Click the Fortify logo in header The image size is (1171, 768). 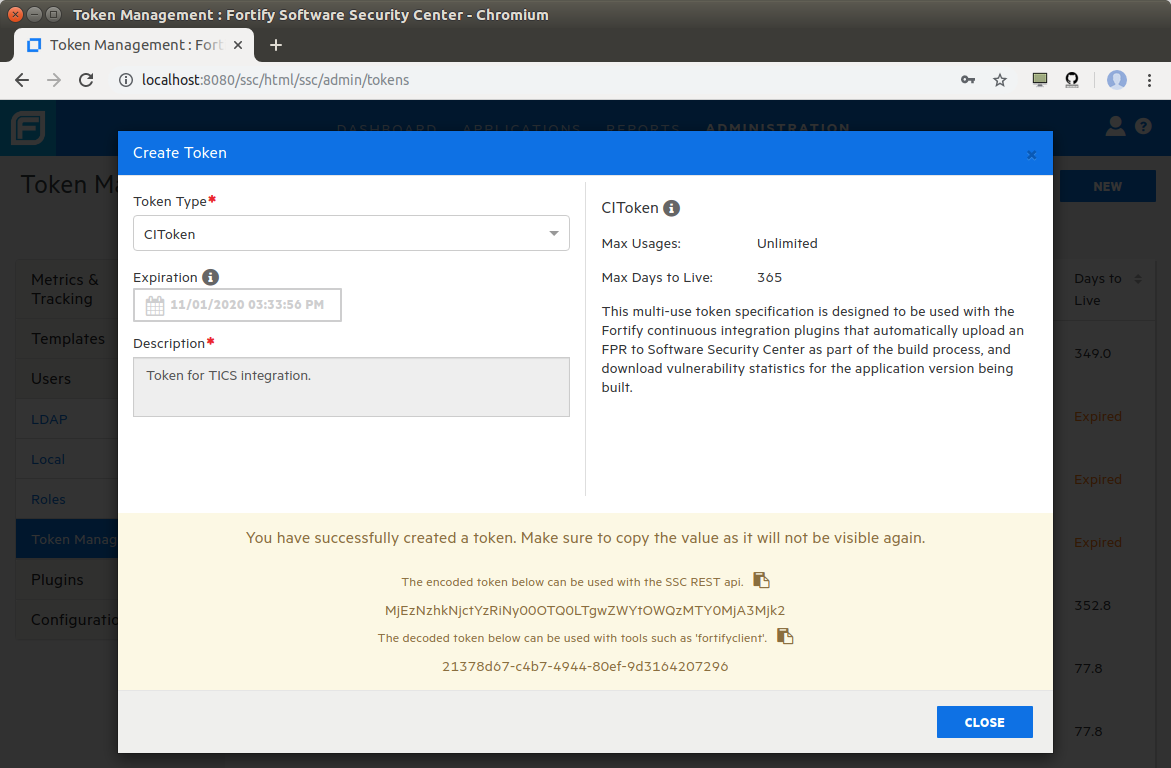[x=28, y=128]
